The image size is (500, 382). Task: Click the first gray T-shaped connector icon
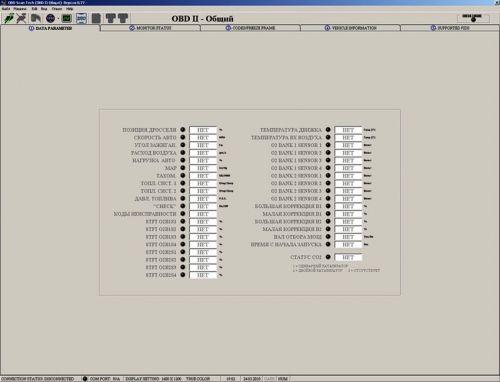tap(110, 18)
